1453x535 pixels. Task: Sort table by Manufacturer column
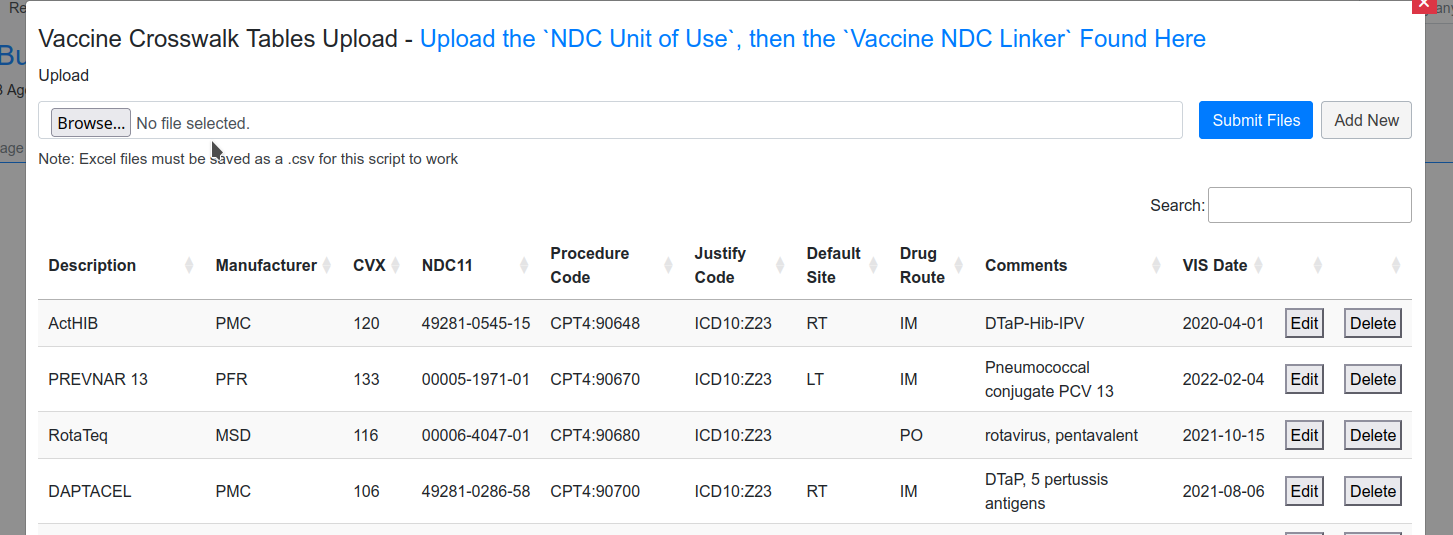[266, 266]
